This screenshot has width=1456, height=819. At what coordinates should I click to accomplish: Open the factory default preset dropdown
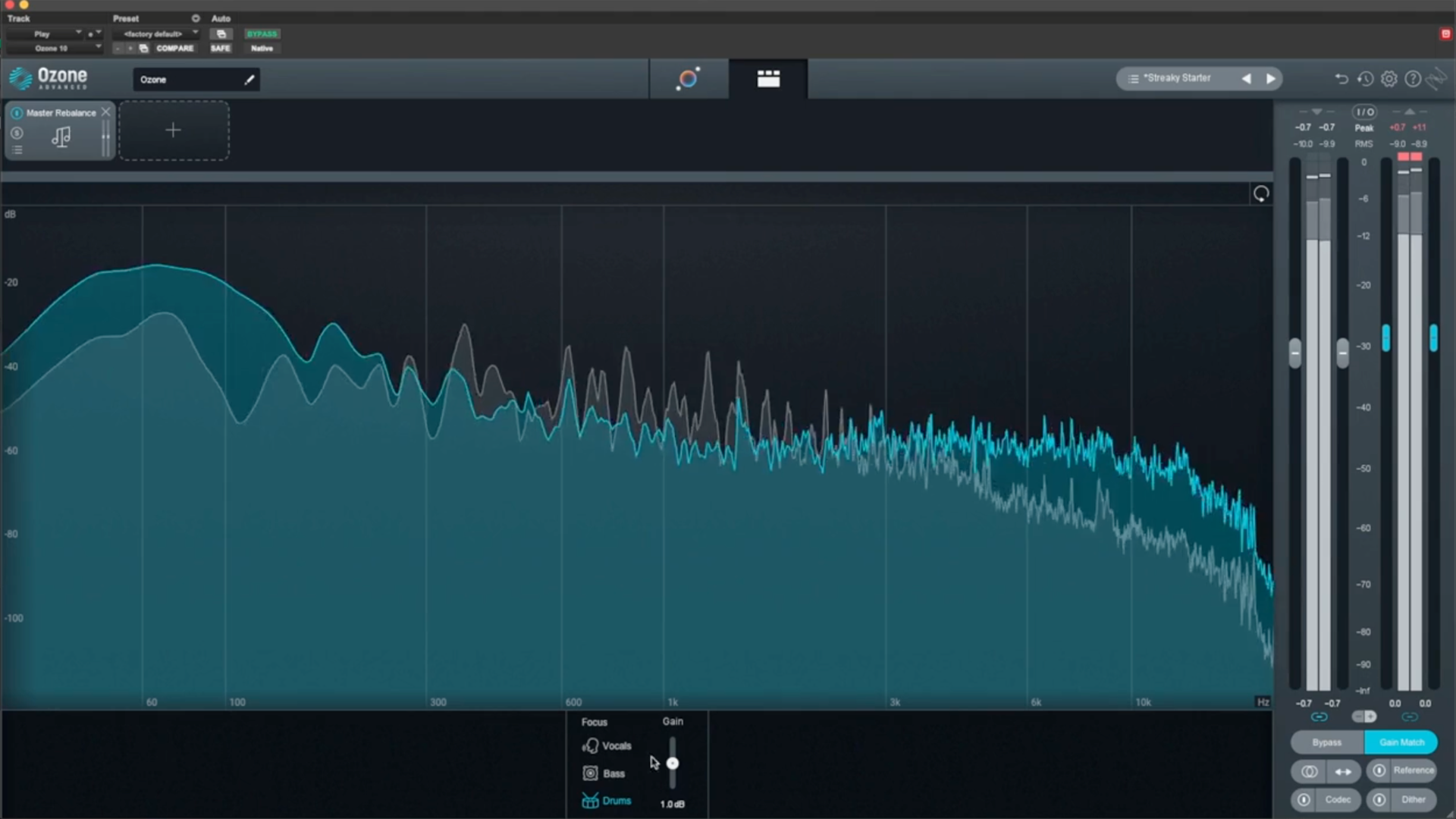coord(156,34)
